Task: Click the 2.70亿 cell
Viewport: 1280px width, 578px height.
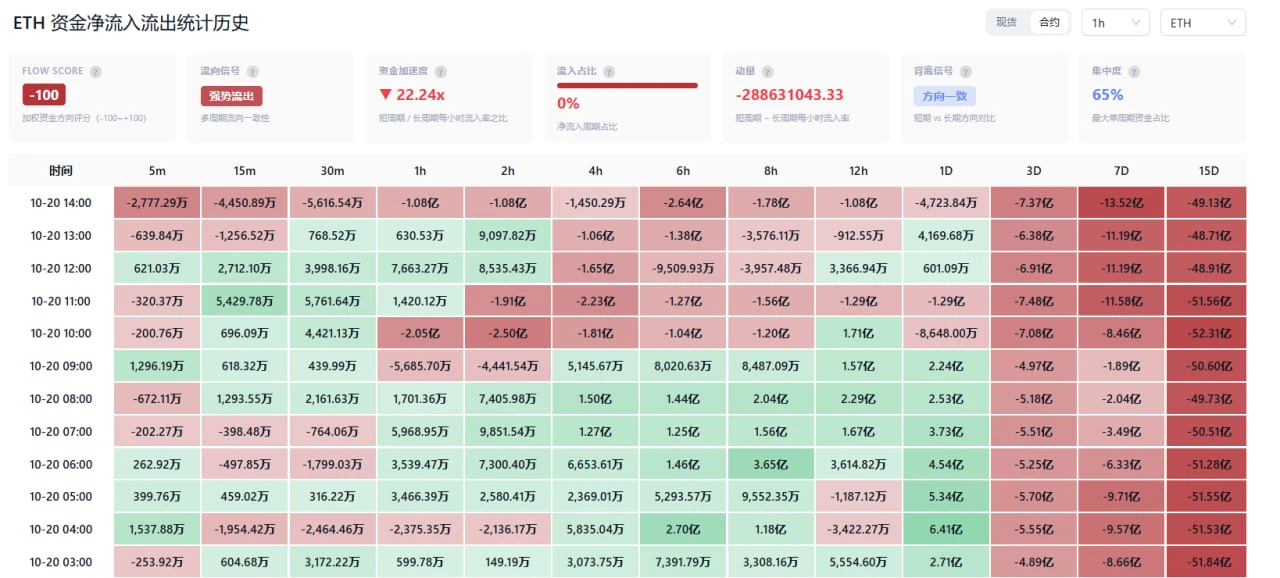Action: 682,529
